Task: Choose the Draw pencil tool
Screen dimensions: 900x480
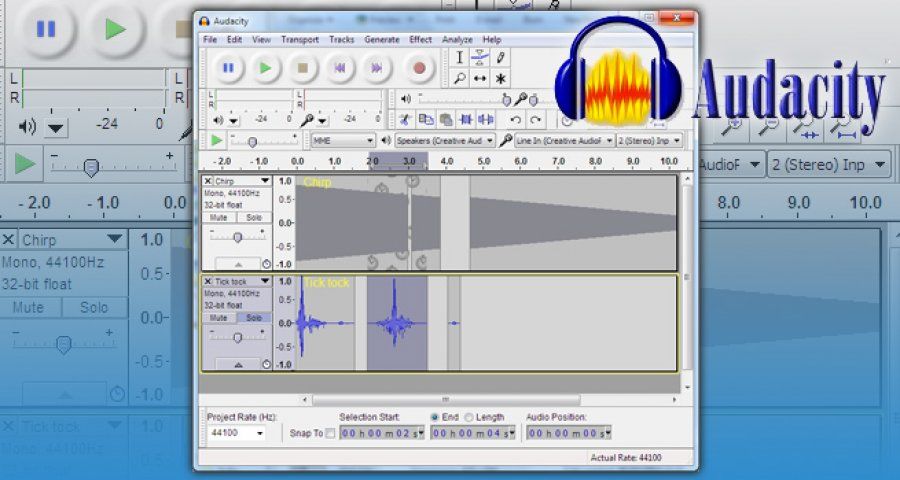Action: click(x=500, y=58)
